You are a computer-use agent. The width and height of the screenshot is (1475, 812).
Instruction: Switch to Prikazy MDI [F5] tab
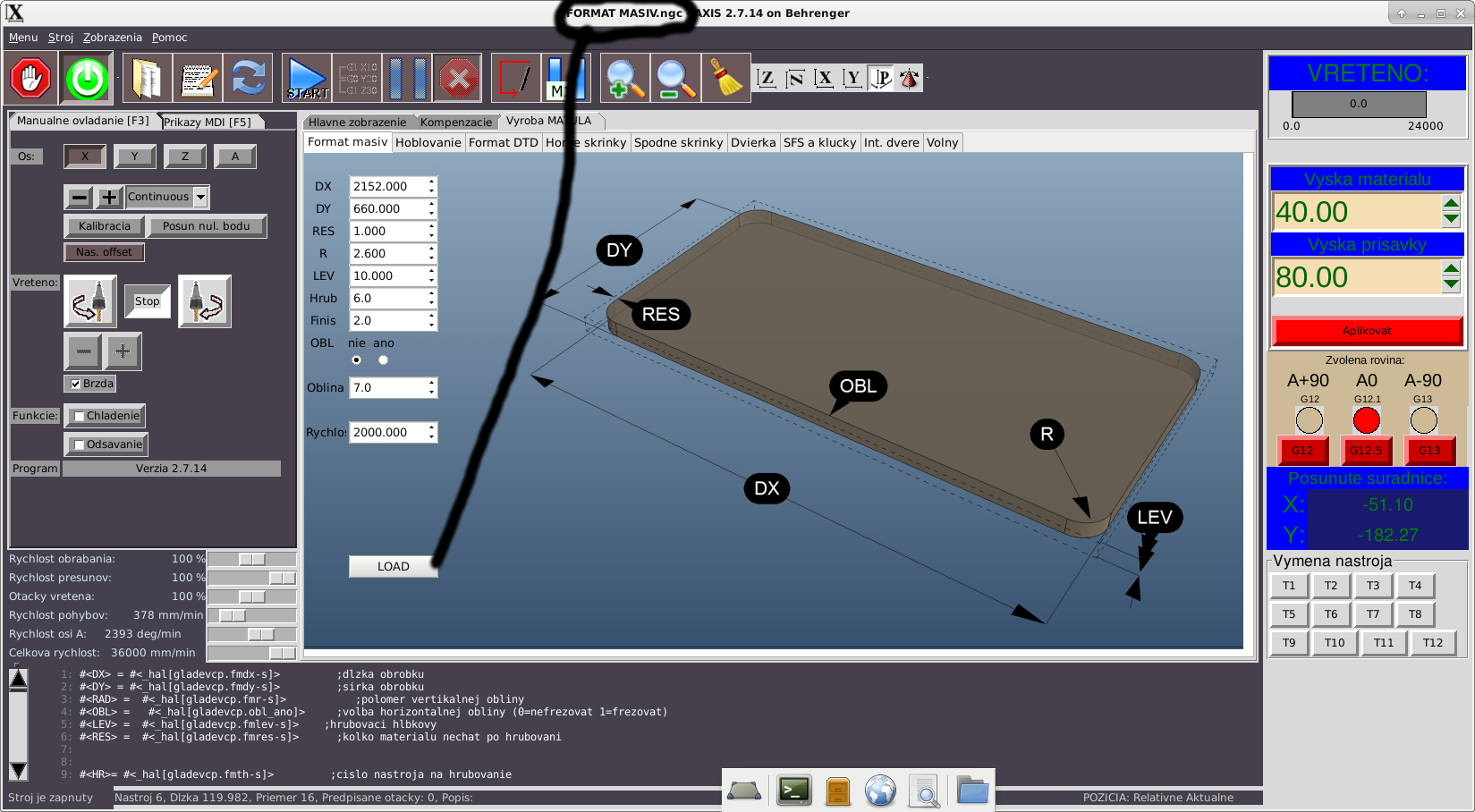(x=207, y=122)
